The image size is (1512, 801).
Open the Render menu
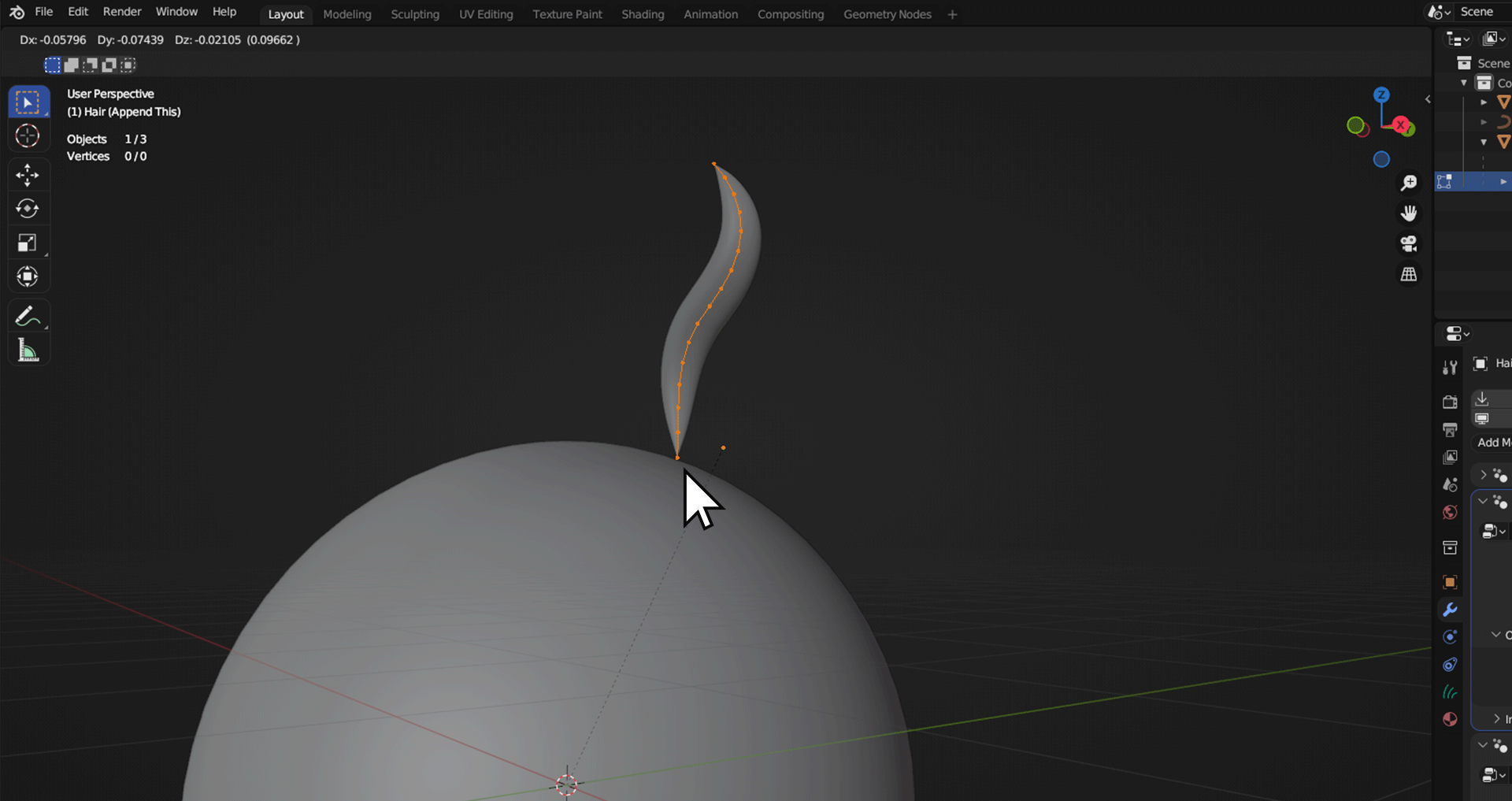point(122,12)
